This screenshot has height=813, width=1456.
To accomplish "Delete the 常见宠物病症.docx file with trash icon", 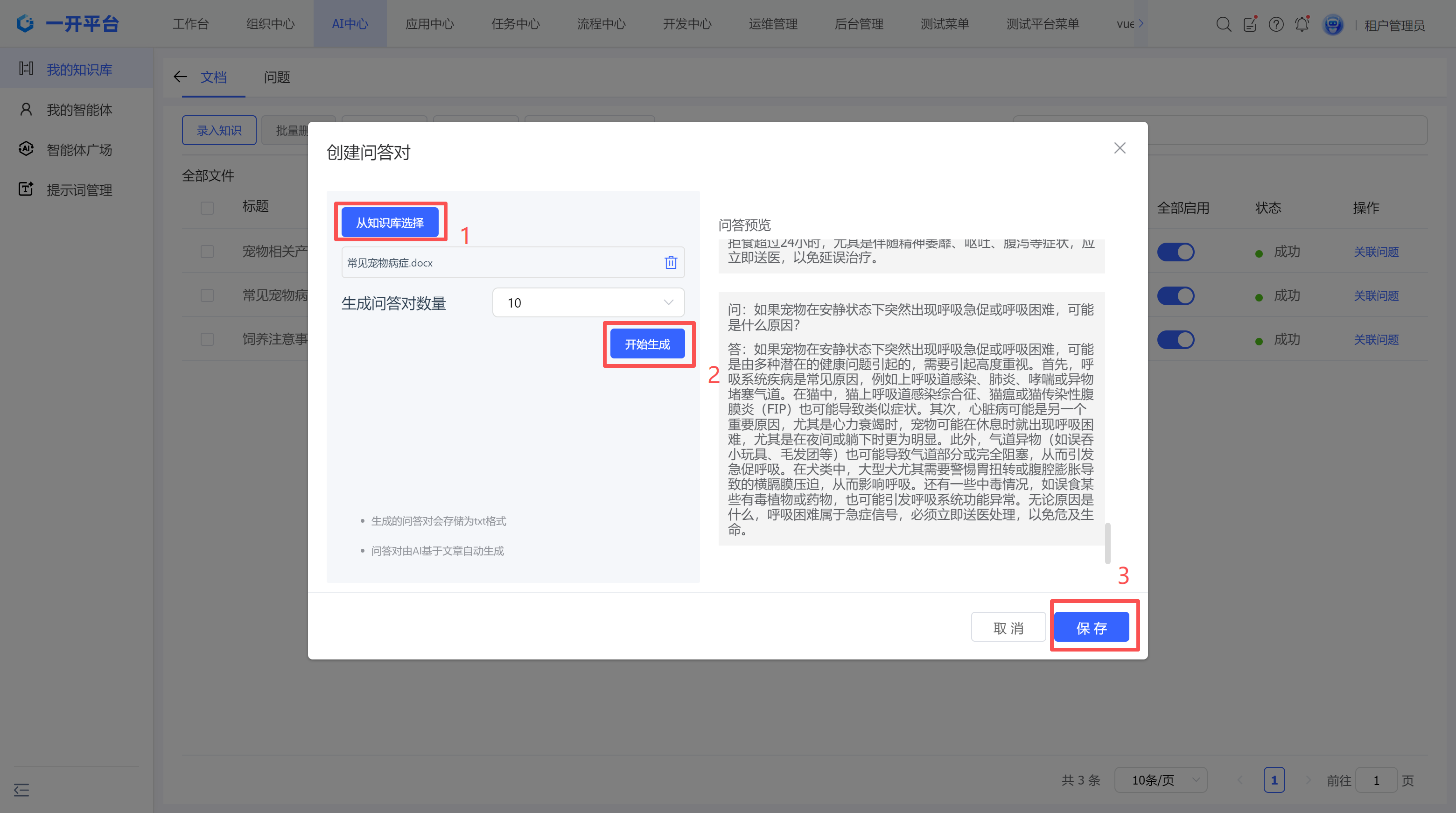I will tap(670, 262).
